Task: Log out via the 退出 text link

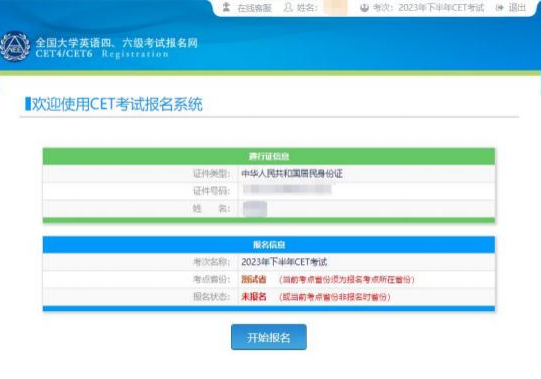Action: [x=517, y=7]
